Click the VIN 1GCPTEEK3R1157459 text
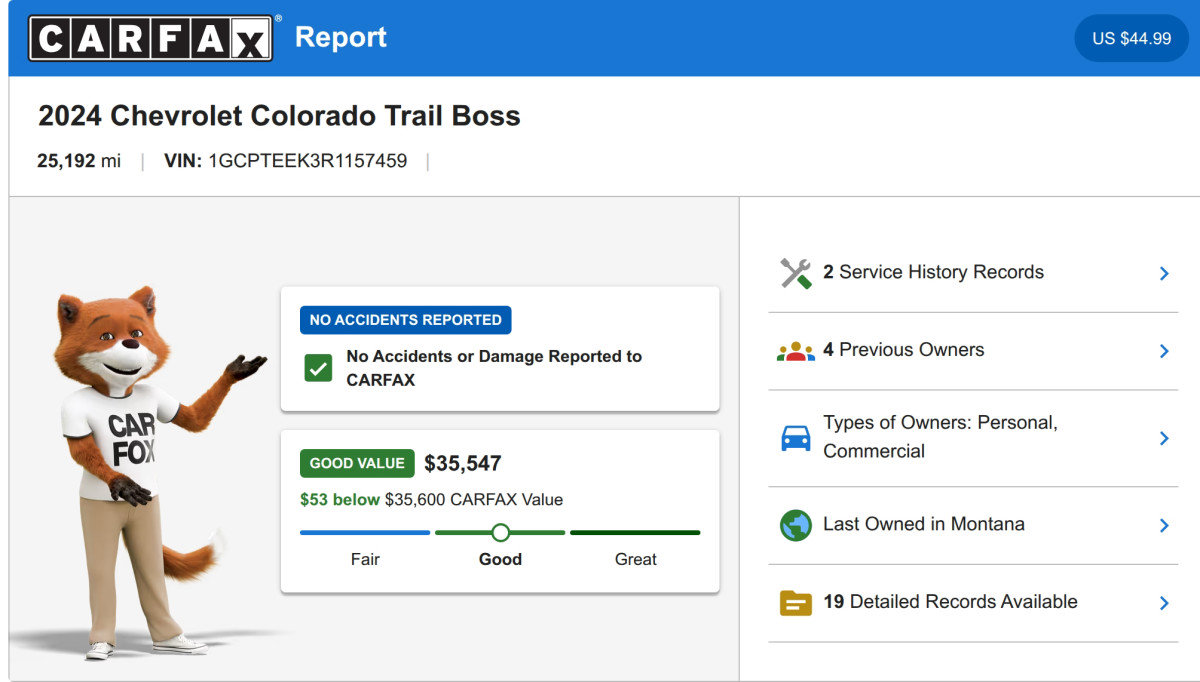Image resolution: width=1200 pixels, height=682 pixels. [x=286, y=160]
